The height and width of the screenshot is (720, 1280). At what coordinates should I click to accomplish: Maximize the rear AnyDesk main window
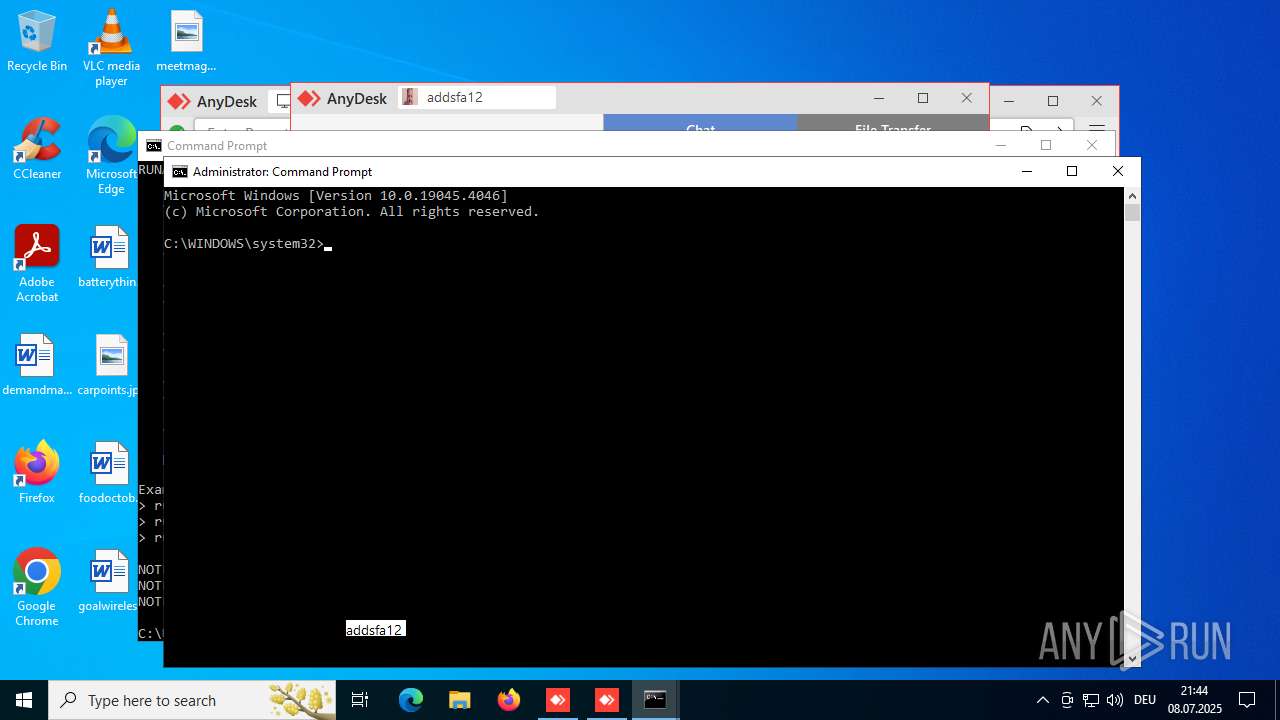[1053, 101]
